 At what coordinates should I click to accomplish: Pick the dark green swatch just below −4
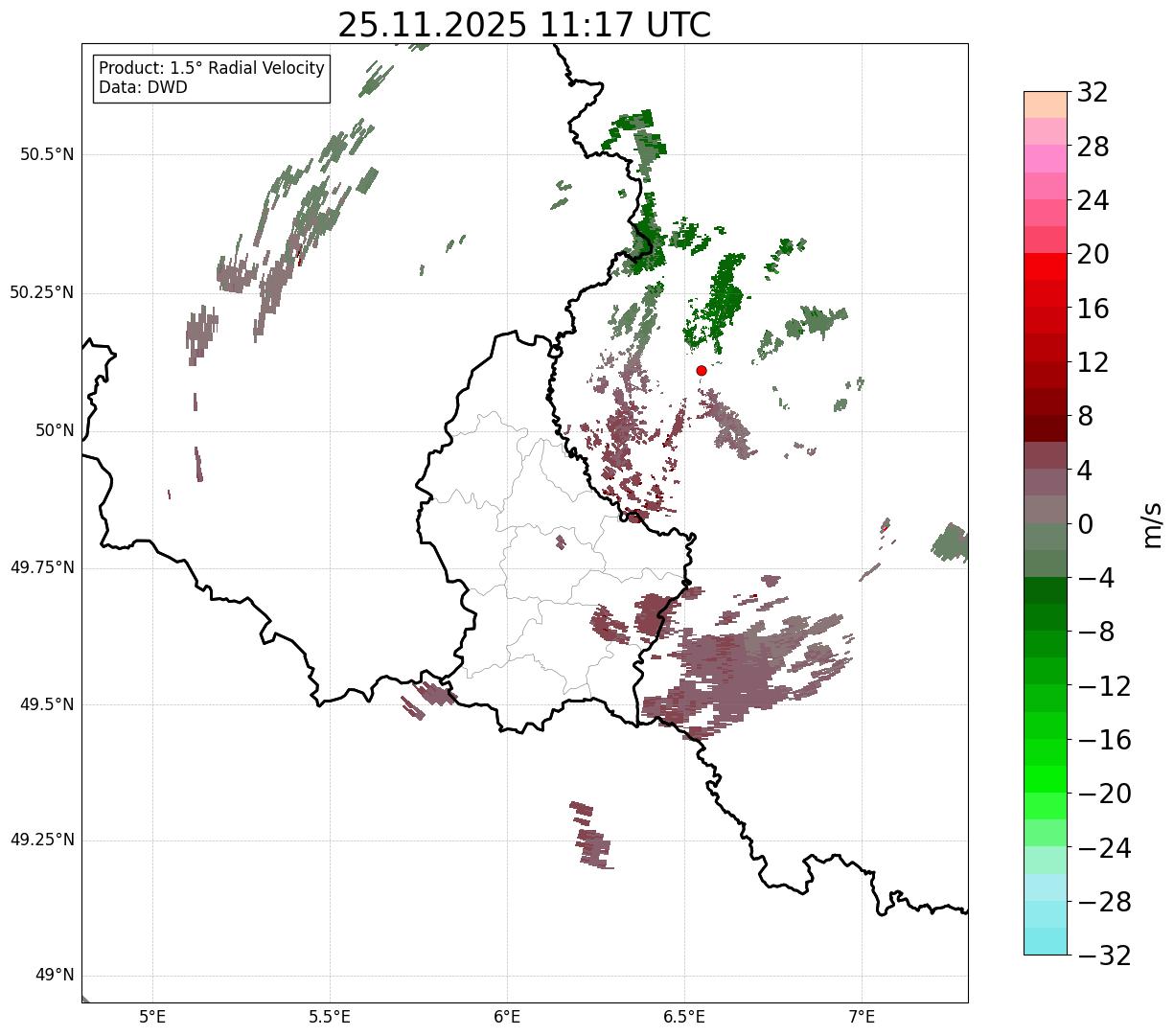[1045, 590]
